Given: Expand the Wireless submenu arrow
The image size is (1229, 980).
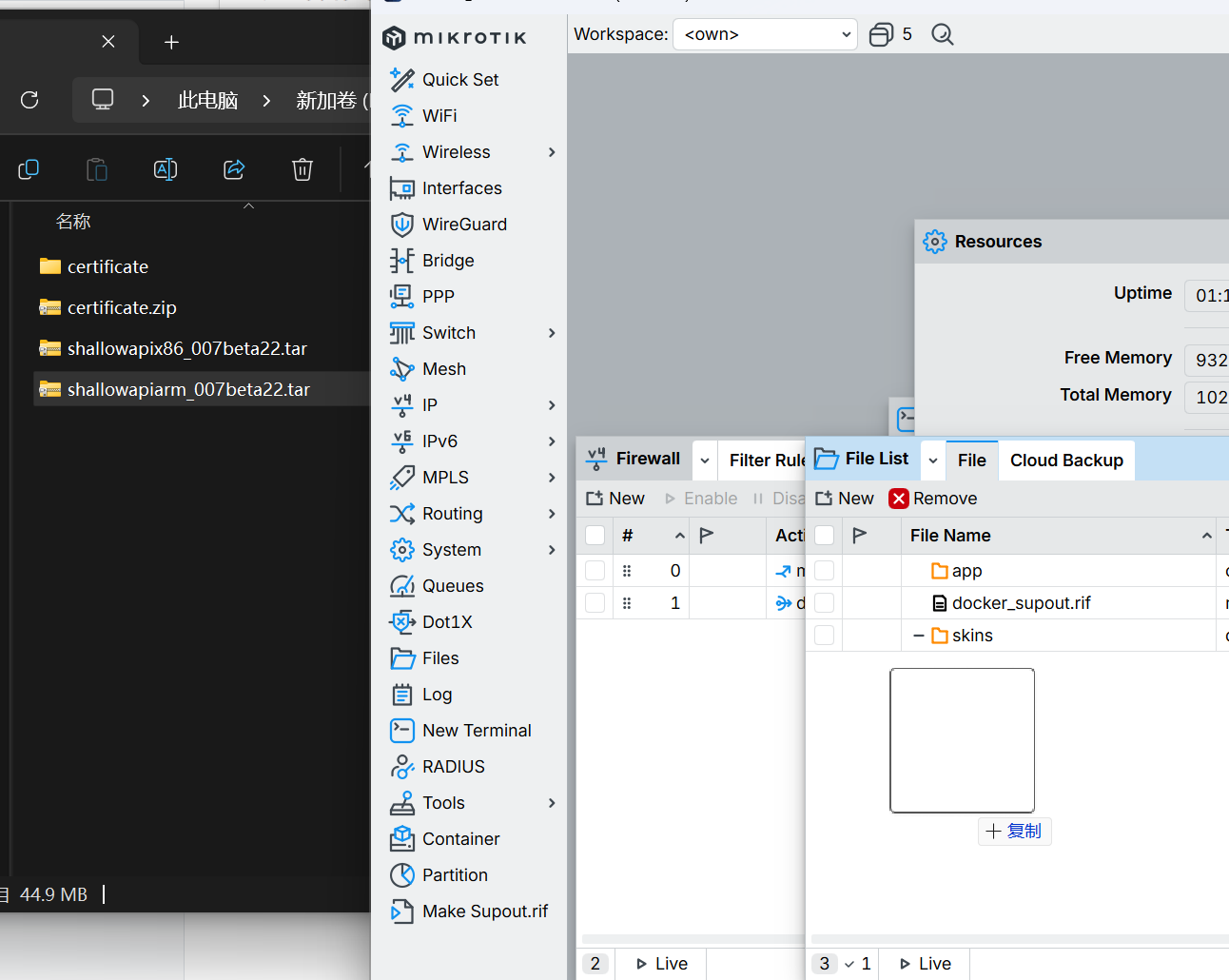Looking at the screenshot, I should [x=552, y=152].
